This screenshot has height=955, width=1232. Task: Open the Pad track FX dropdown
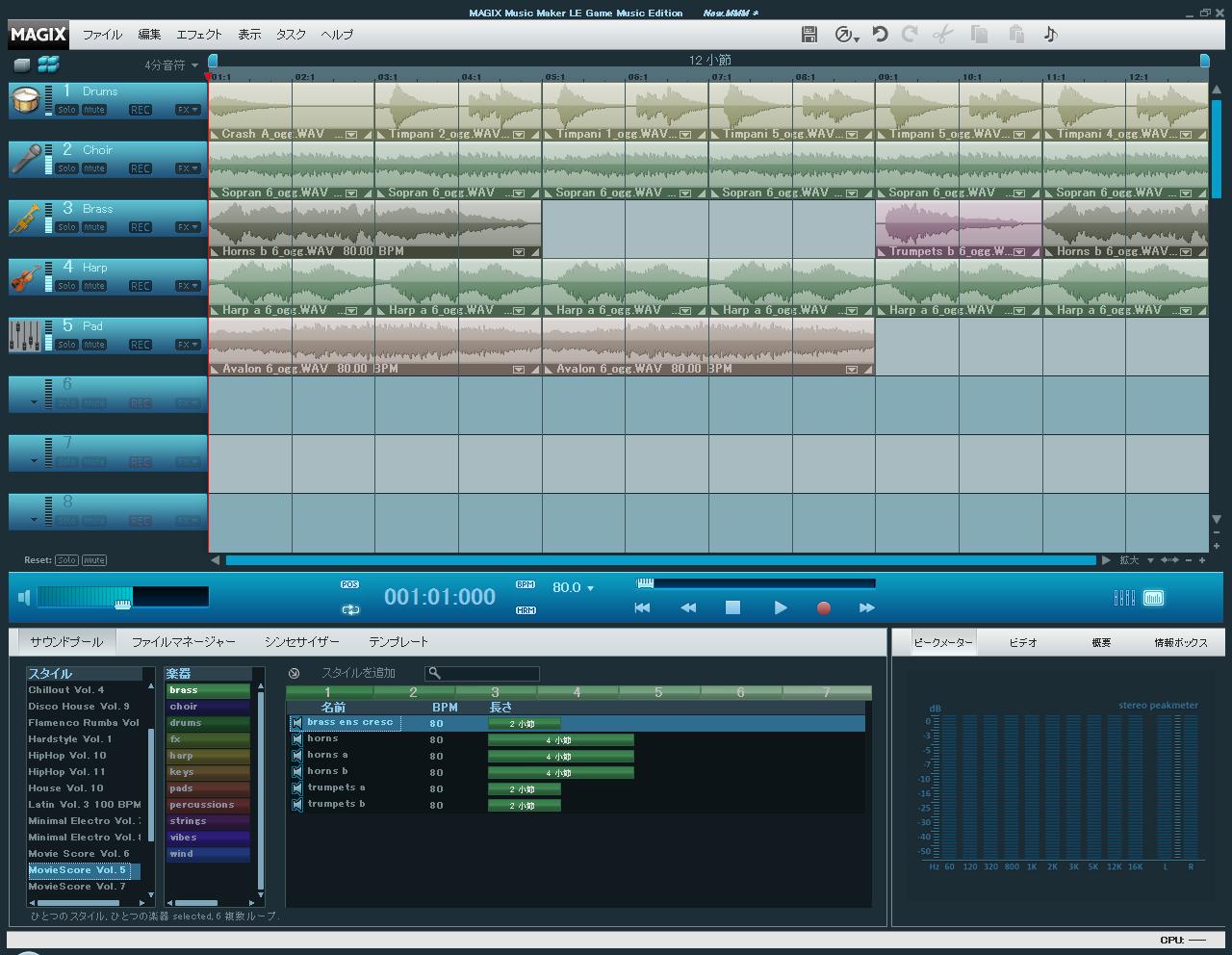tap(188, 345)
